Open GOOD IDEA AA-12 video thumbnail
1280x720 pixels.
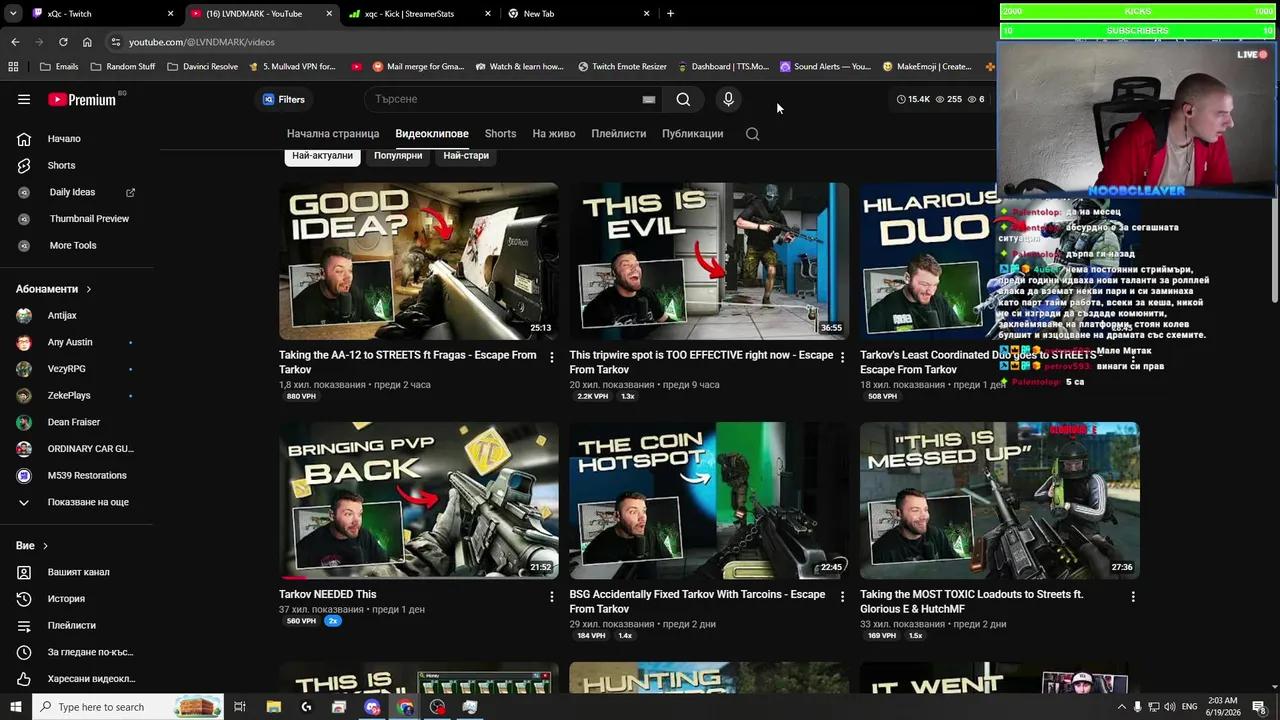tap(419, 261)
